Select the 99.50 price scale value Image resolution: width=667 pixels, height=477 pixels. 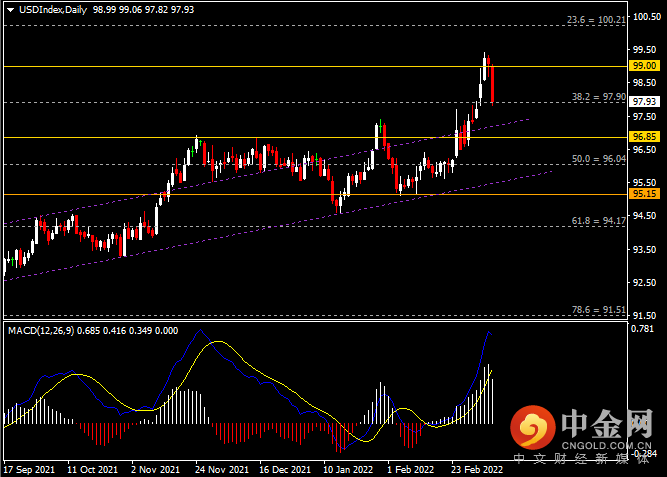[x=644, y=49]
